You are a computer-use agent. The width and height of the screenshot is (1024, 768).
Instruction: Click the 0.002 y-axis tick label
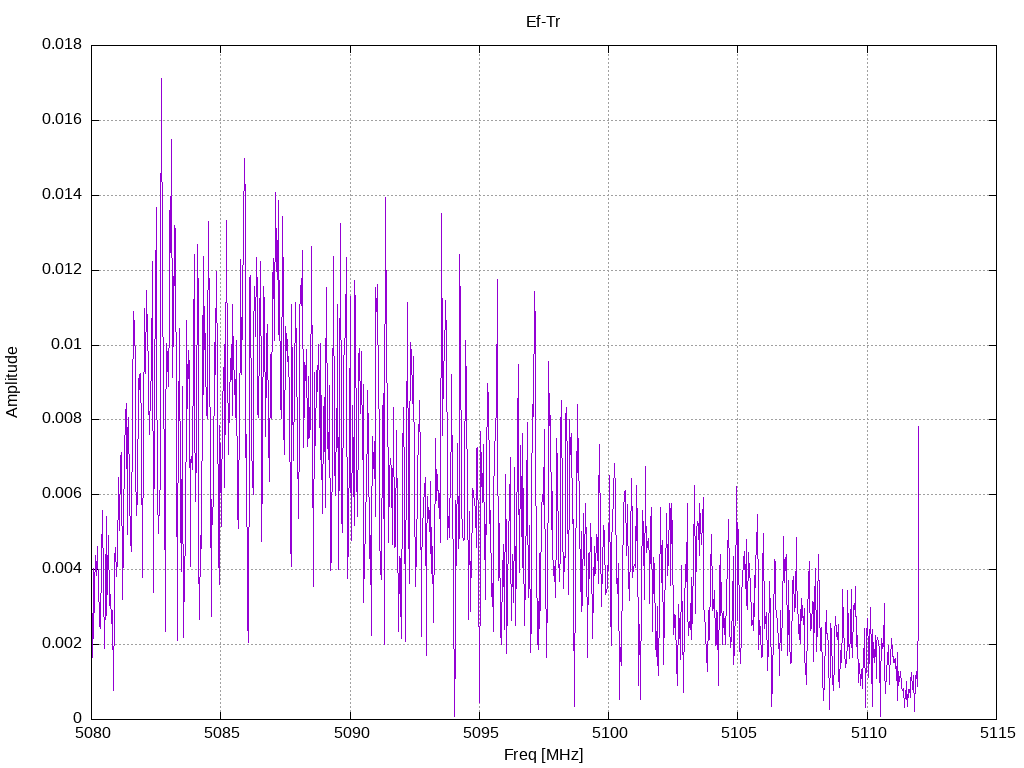[62, 643]
